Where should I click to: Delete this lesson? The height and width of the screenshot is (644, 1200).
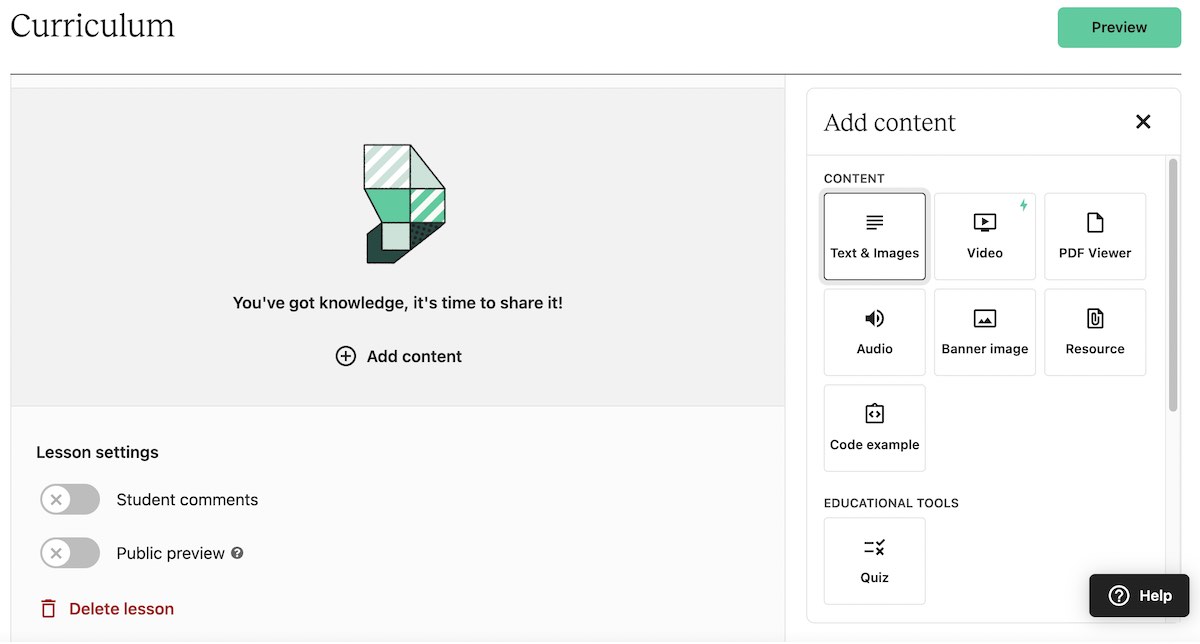(x=113, y=608)
